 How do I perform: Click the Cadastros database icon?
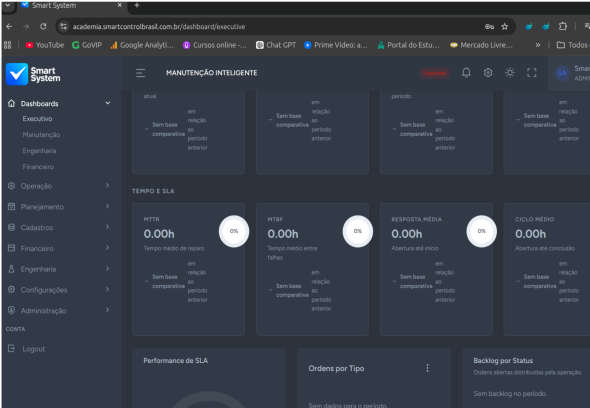pyautogui.click(x=11, y=227)
